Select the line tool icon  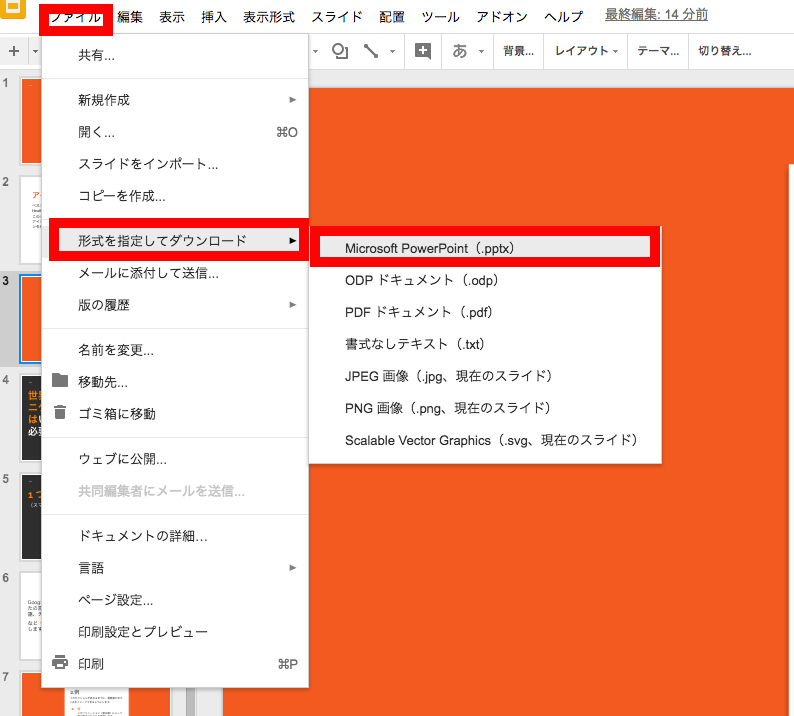point(371,51)
